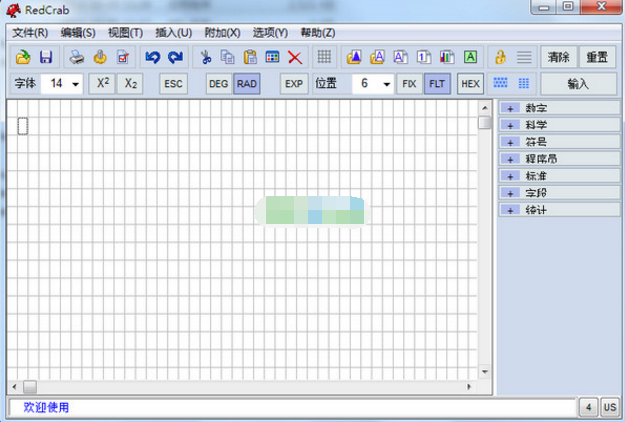Click the text box A page icon
The height and width of the screenshot is (422, 625).
tap(400, 57)
